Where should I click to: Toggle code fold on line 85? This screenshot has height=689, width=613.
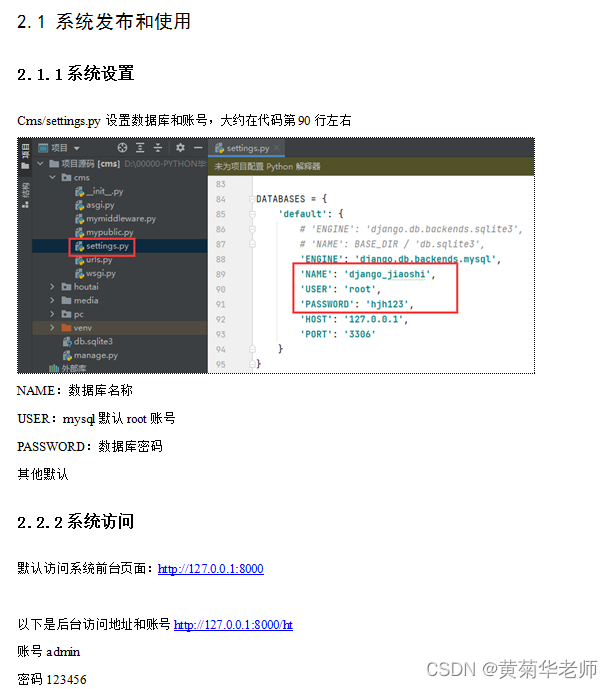[x=252, y=214]
